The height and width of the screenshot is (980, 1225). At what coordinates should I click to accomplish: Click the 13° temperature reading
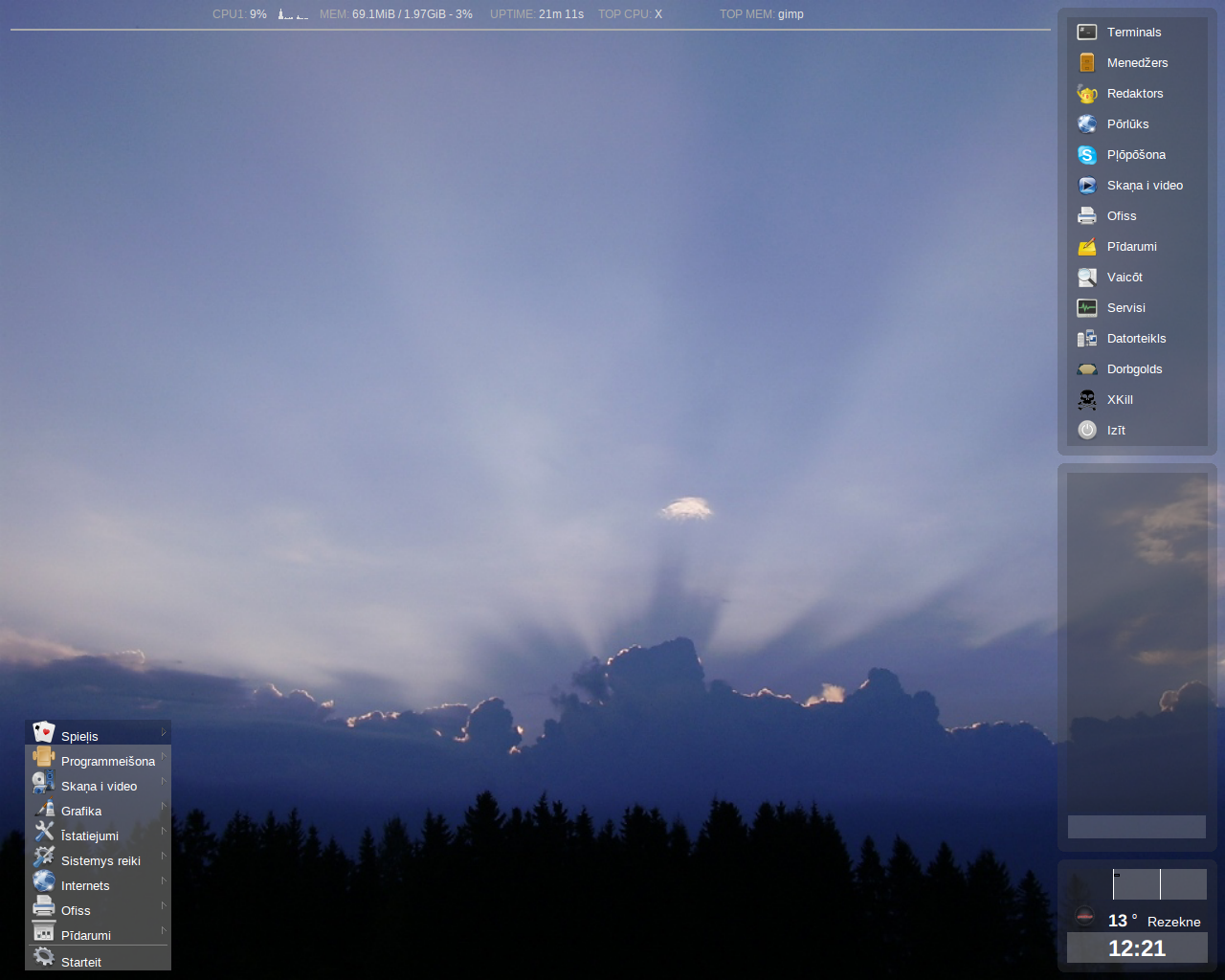1123,921
